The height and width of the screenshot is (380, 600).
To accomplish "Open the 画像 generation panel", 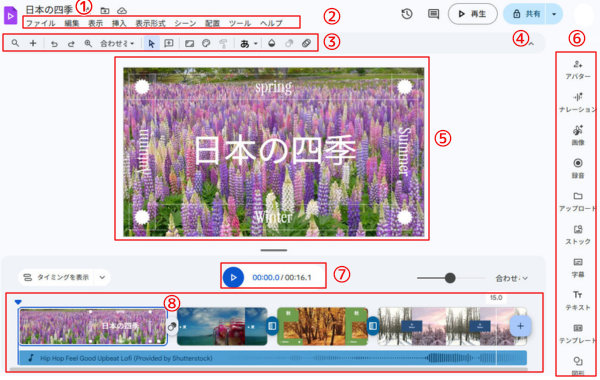I will pos(578,135).
